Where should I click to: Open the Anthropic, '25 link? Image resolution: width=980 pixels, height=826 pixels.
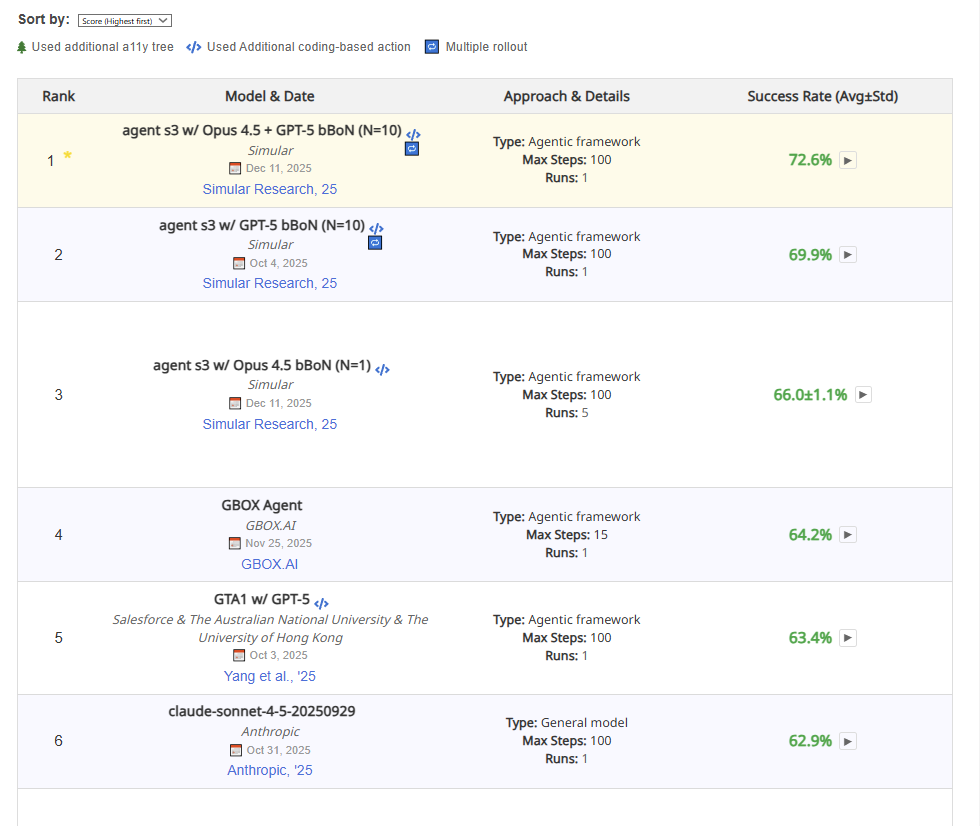[270, 770]
